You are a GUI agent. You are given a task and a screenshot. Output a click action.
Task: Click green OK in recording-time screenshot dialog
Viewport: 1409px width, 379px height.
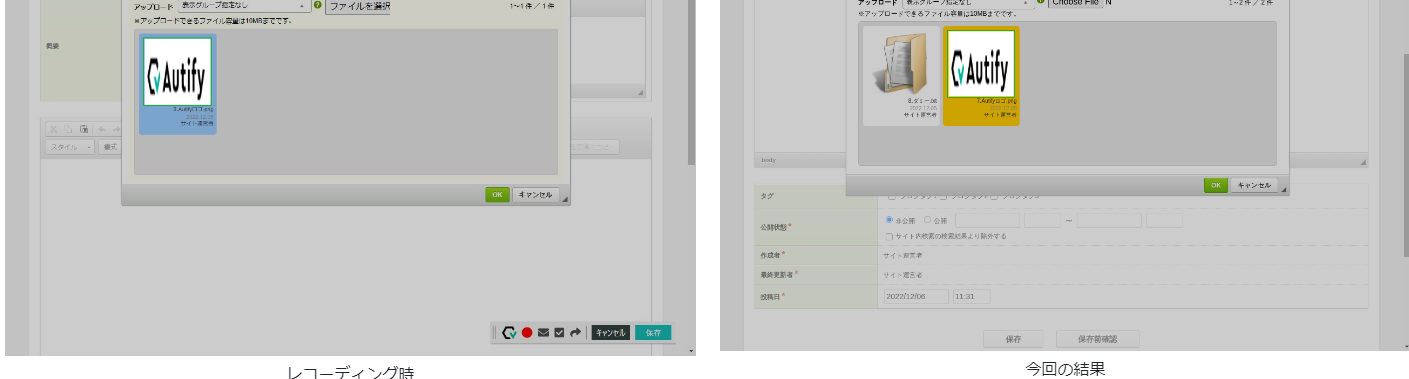498,195
